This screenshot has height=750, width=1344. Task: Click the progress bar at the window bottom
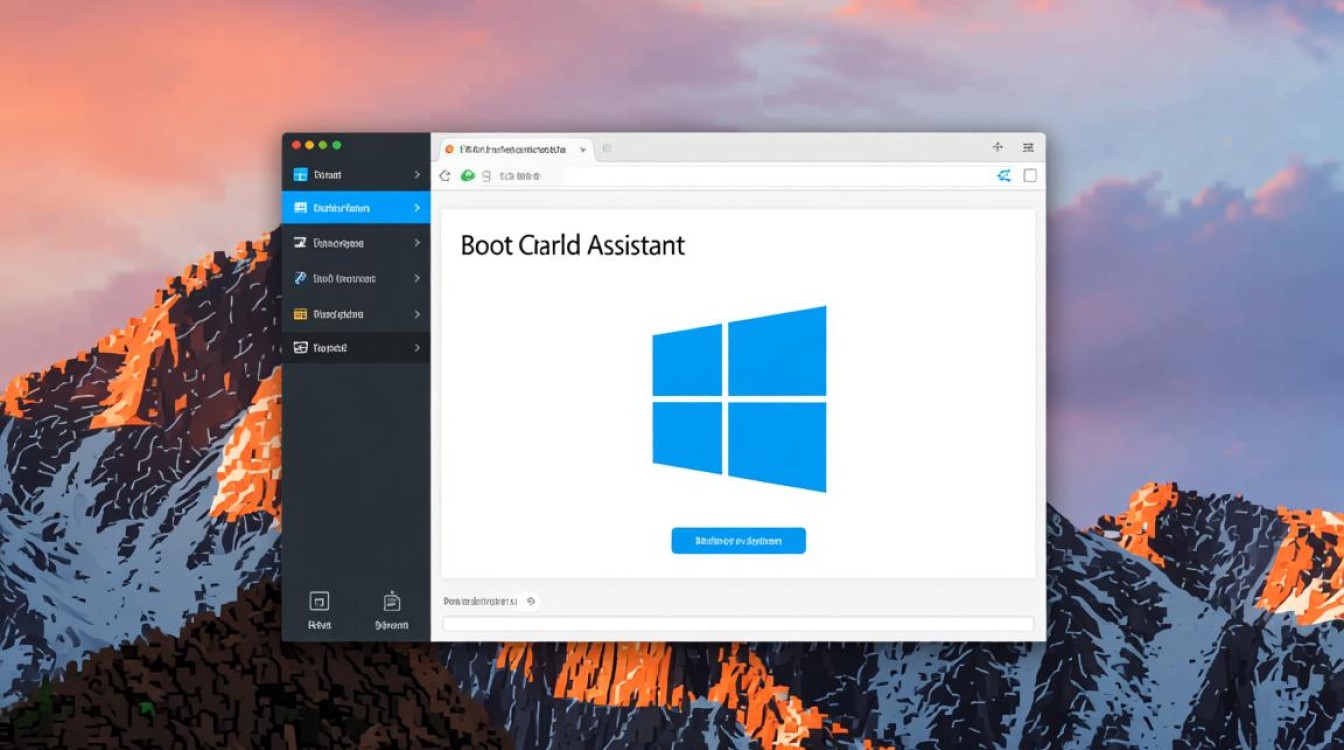pyautogui.click(x=737, y=624)
